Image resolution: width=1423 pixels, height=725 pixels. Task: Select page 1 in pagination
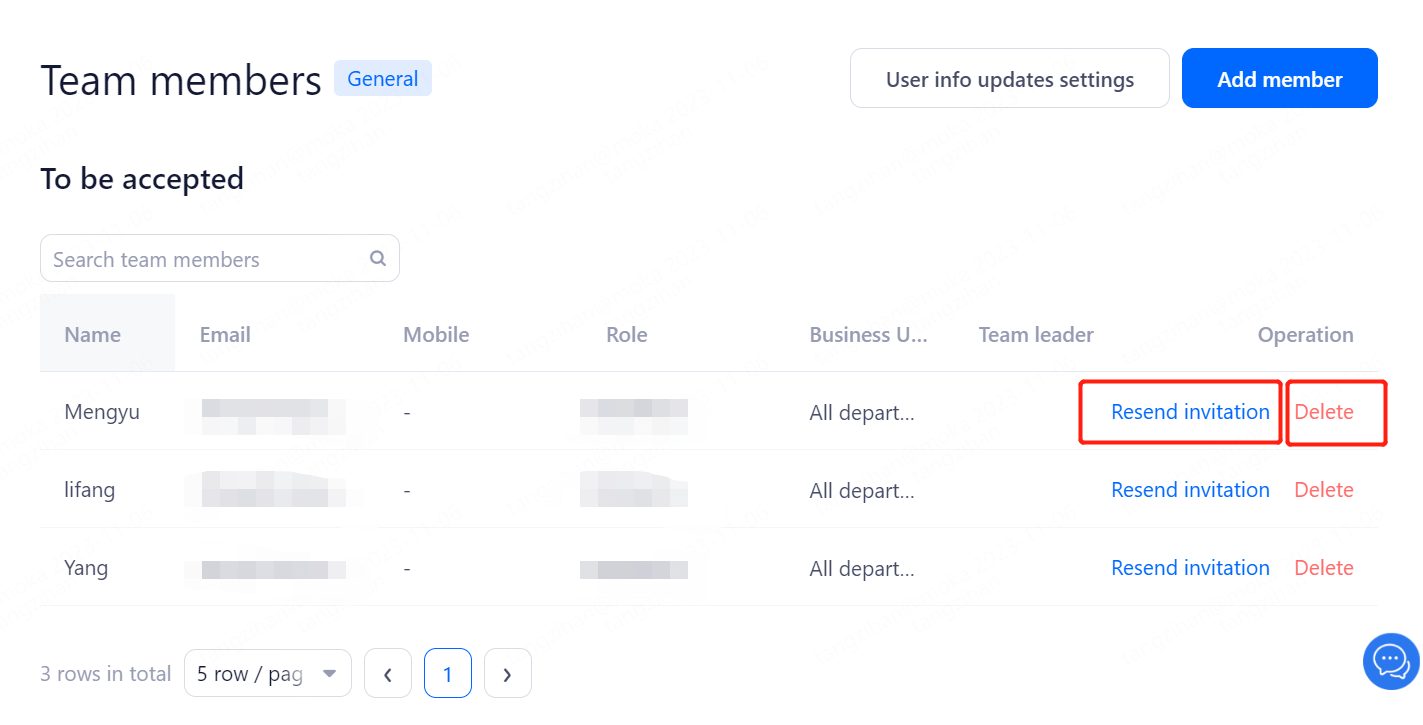pyautogui.click(x=447, y=674)
